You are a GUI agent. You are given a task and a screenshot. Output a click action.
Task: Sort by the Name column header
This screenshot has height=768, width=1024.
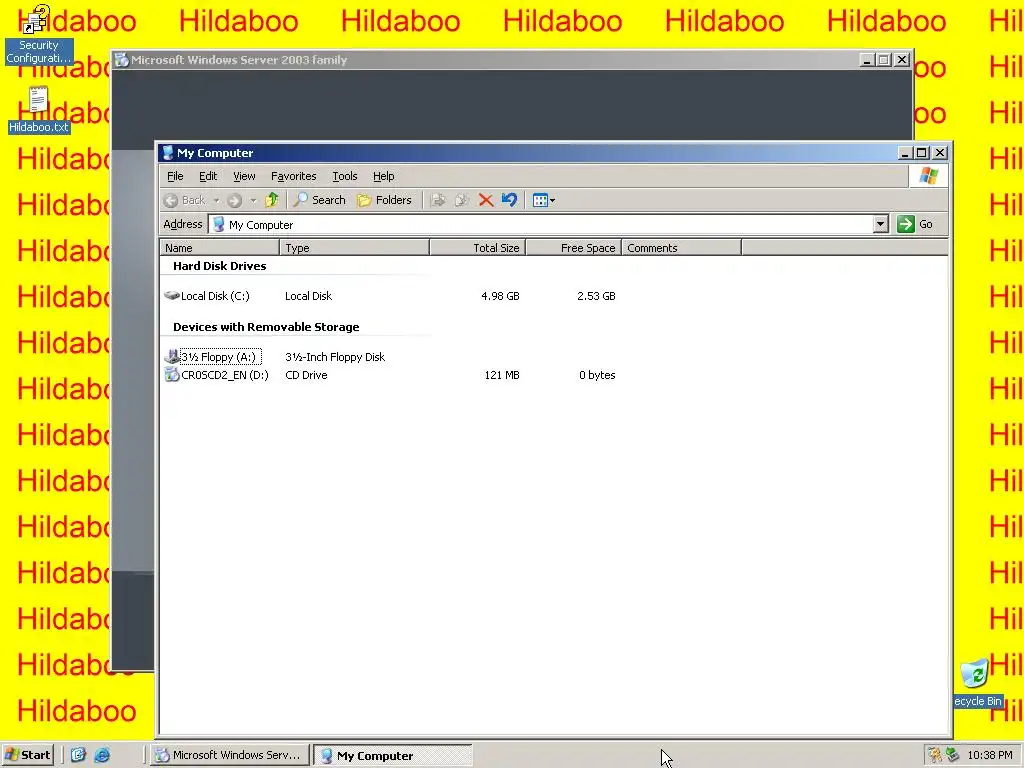click(x=219, y=248)
